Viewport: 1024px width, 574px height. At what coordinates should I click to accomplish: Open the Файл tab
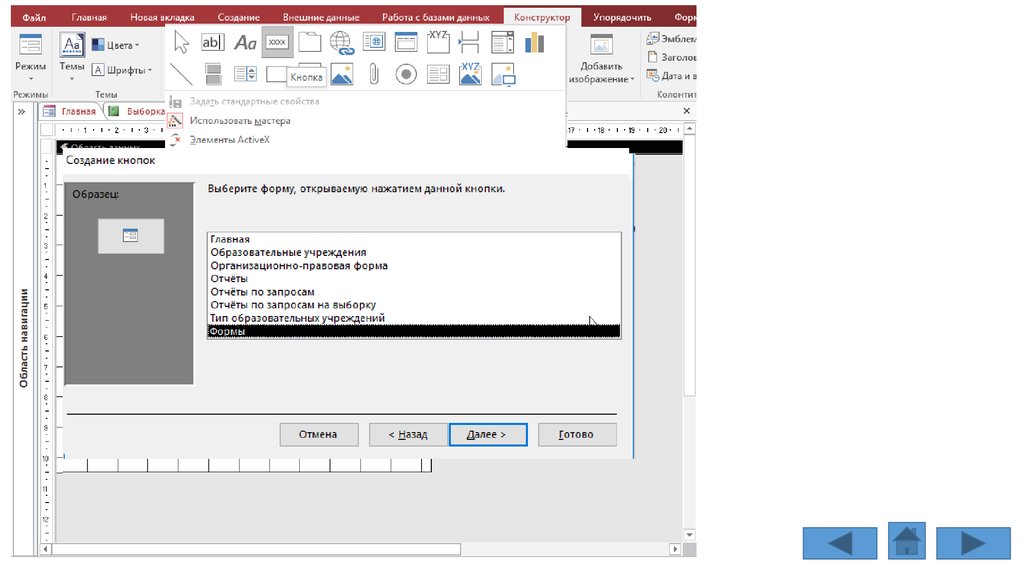coord(34,18)
